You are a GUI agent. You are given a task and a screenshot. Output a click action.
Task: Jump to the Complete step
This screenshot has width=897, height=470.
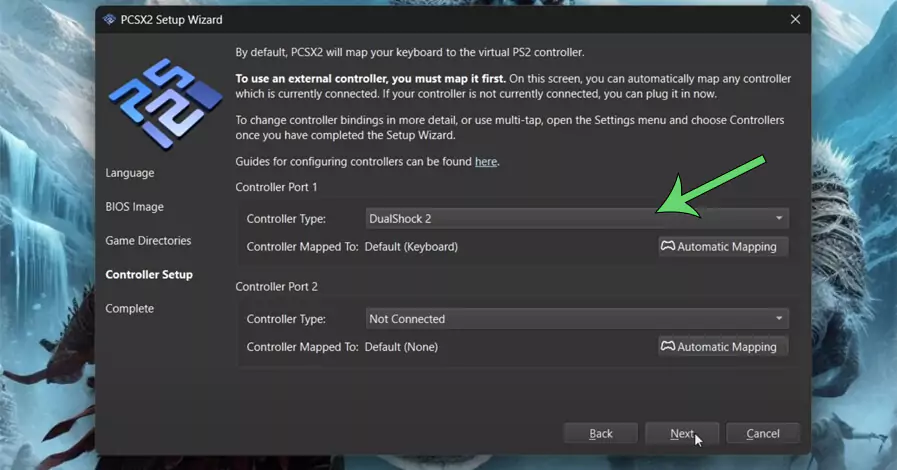130,309
